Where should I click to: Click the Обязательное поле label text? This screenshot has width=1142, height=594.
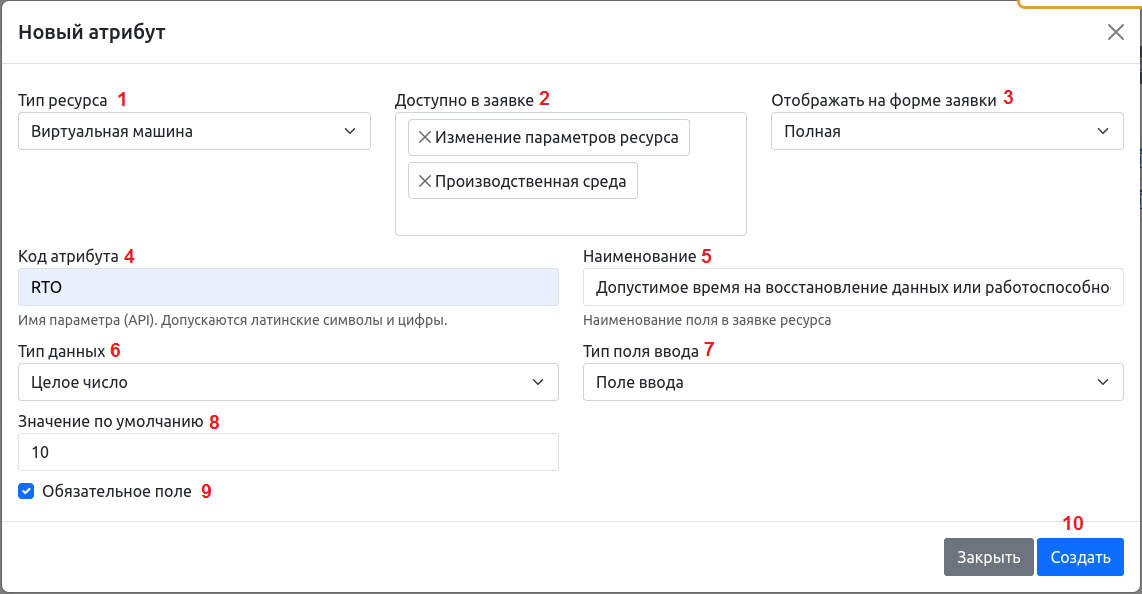[116, 491]
